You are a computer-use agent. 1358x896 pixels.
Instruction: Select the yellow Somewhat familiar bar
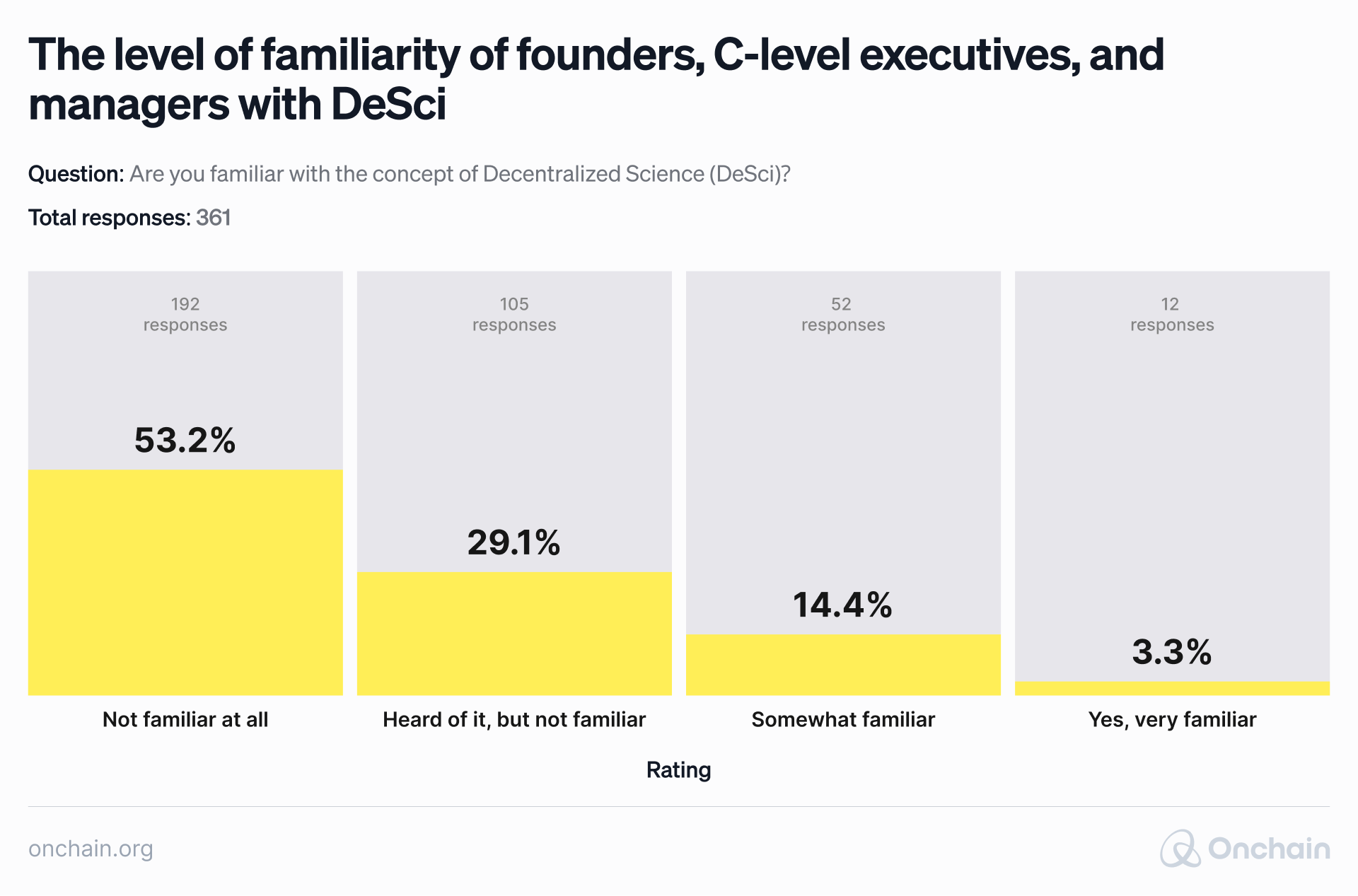pos(843,665)
